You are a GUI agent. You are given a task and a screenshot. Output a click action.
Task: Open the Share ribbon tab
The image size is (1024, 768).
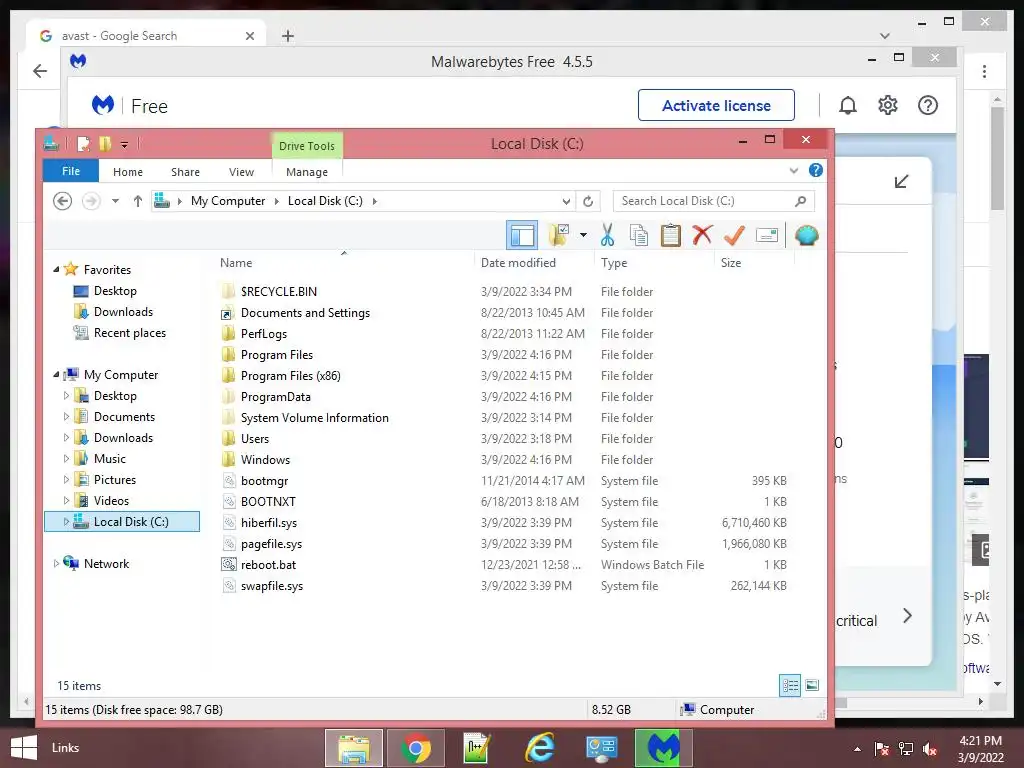[185, 172]
